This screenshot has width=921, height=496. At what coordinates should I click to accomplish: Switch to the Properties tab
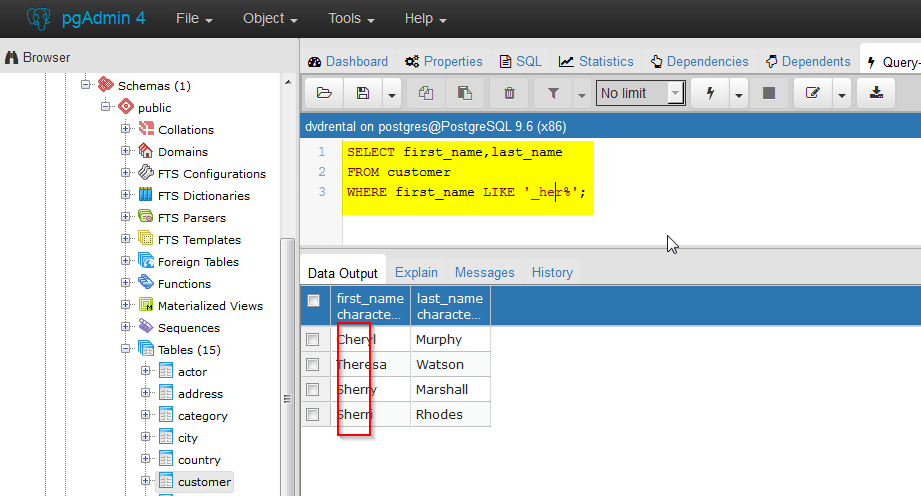pos(444,61)
